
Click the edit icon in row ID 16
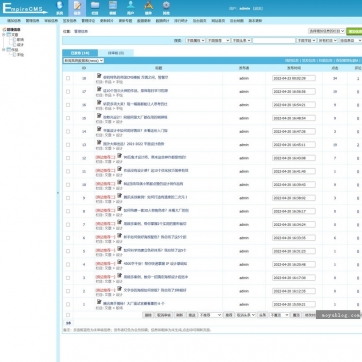coord(99,102)
